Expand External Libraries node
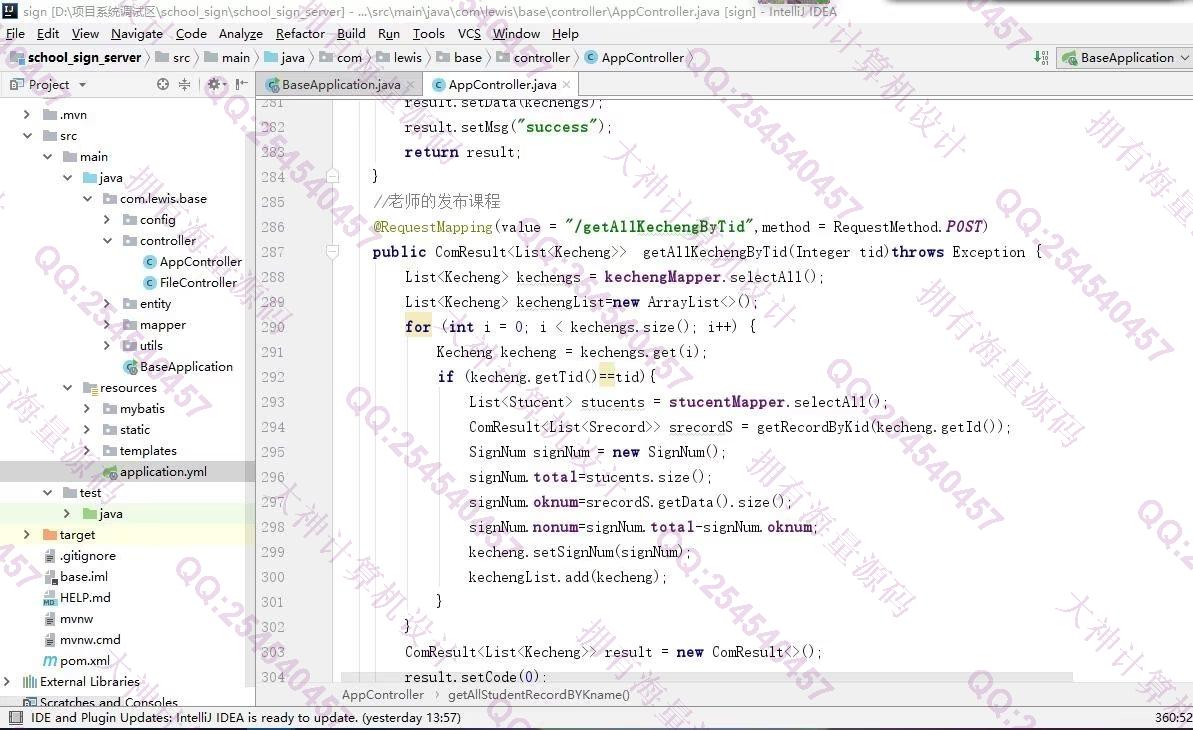The height and width of the screenshot is (730, 1193). point(7,681)
